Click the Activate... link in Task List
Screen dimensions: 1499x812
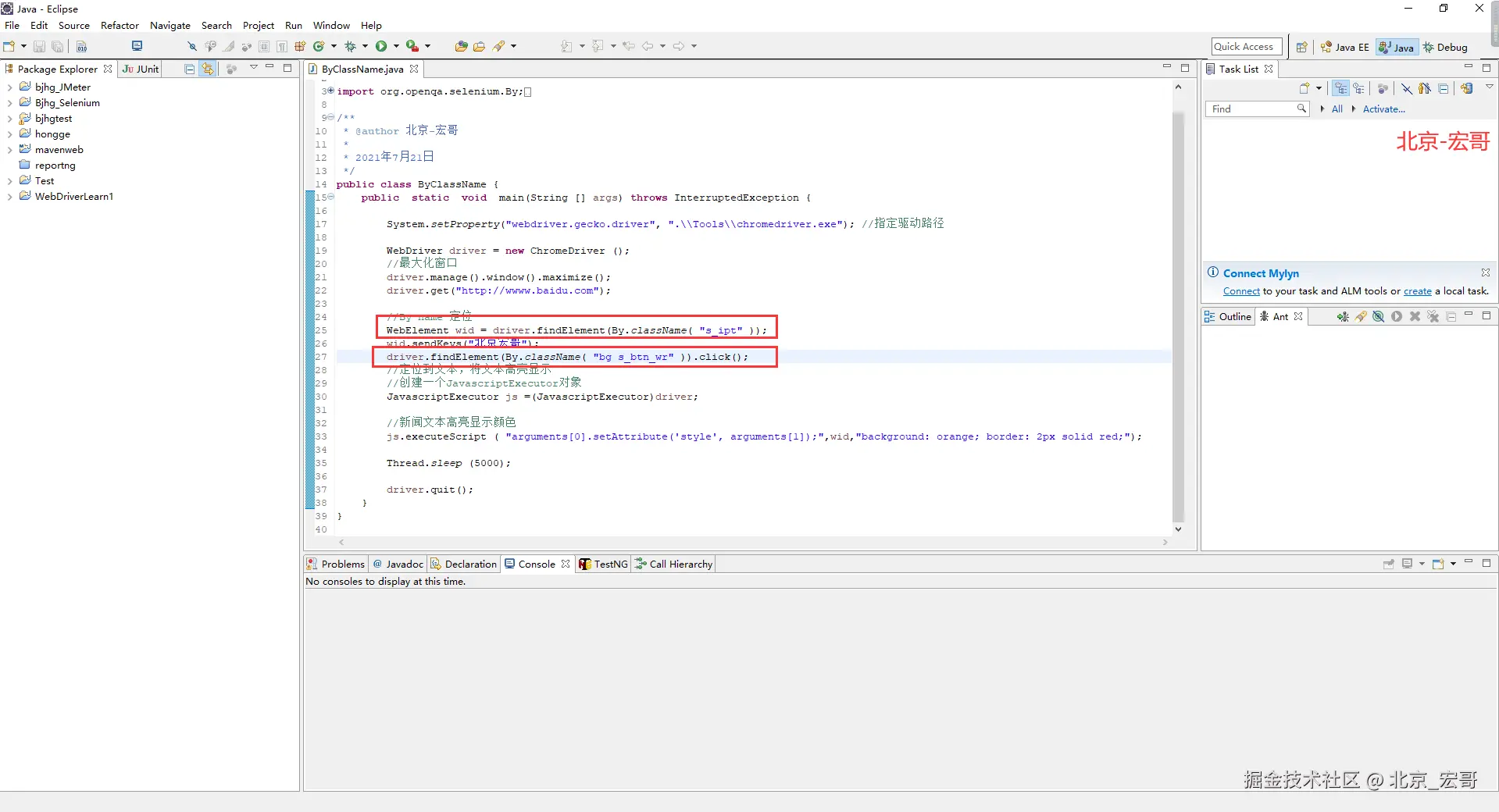click(1383, 109)
